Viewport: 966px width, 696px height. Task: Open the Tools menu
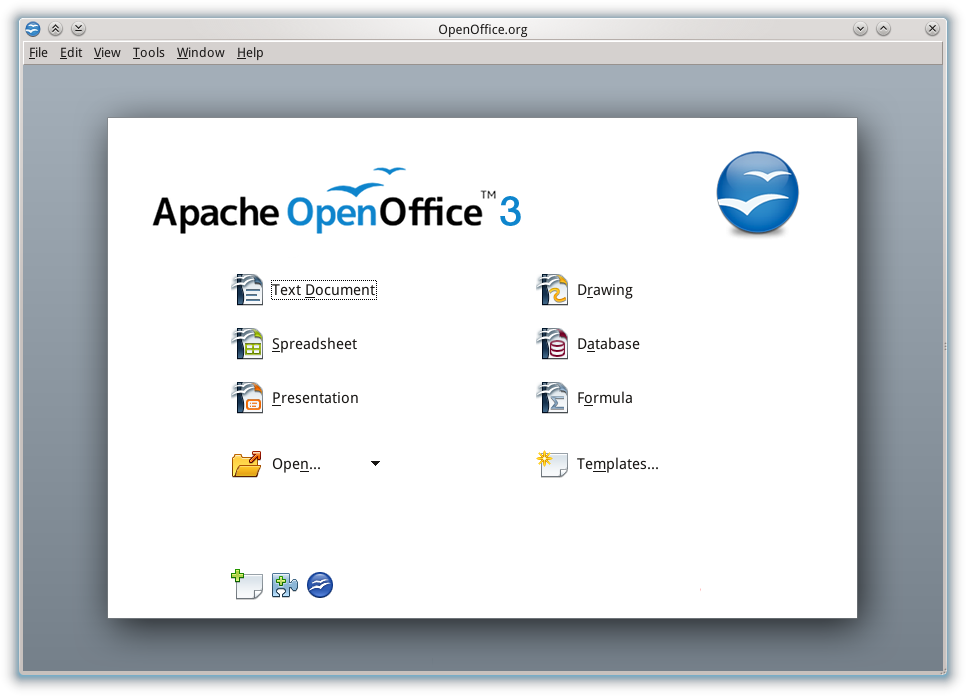pos(148,53)
